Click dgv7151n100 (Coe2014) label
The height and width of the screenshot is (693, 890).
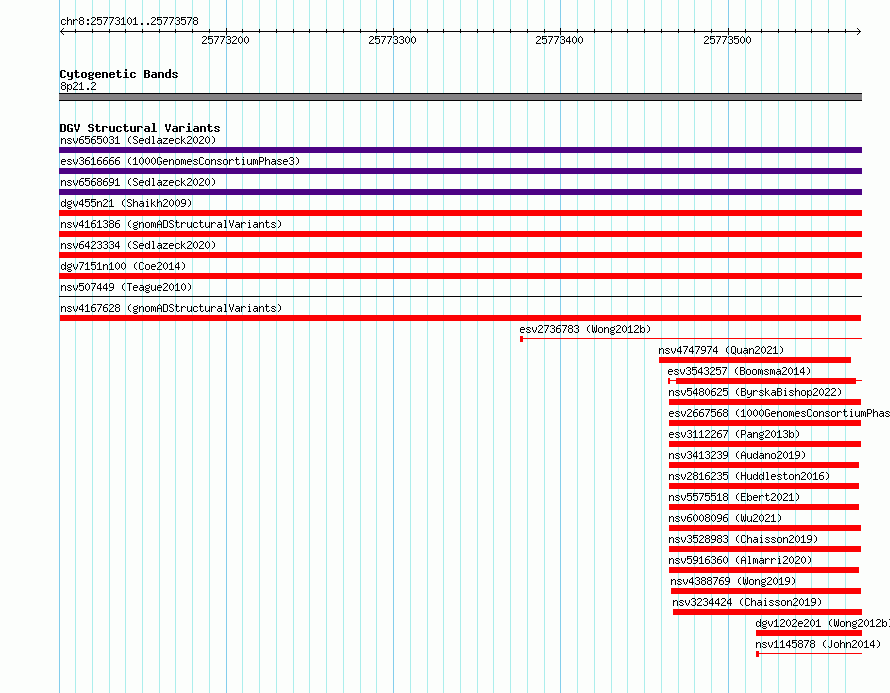tap(123, 266)
